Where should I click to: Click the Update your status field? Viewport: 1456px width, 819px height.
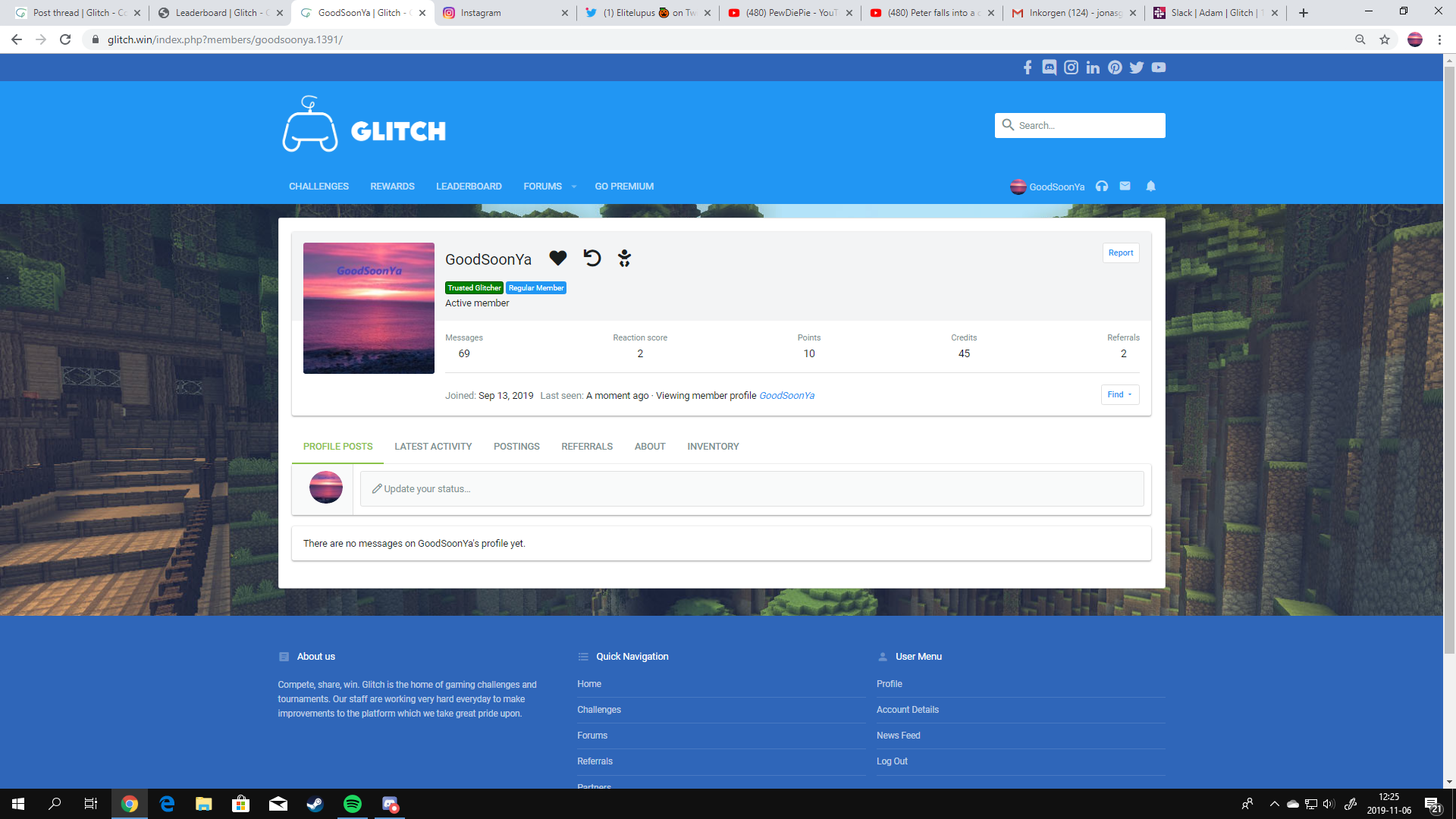[751, 489]
